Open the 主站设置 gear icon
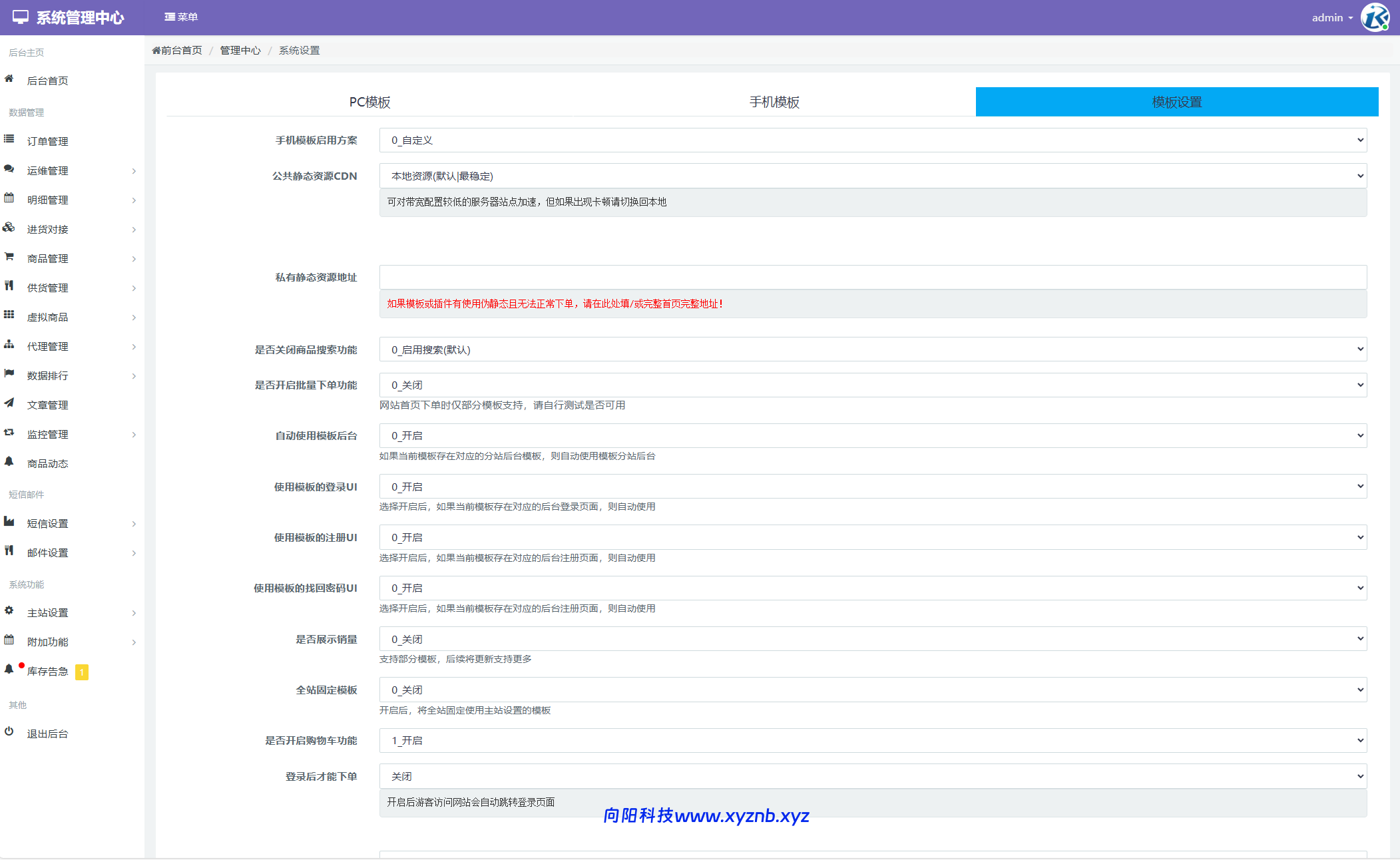The height and width of the screenshot is (860, 1400). 9,610
